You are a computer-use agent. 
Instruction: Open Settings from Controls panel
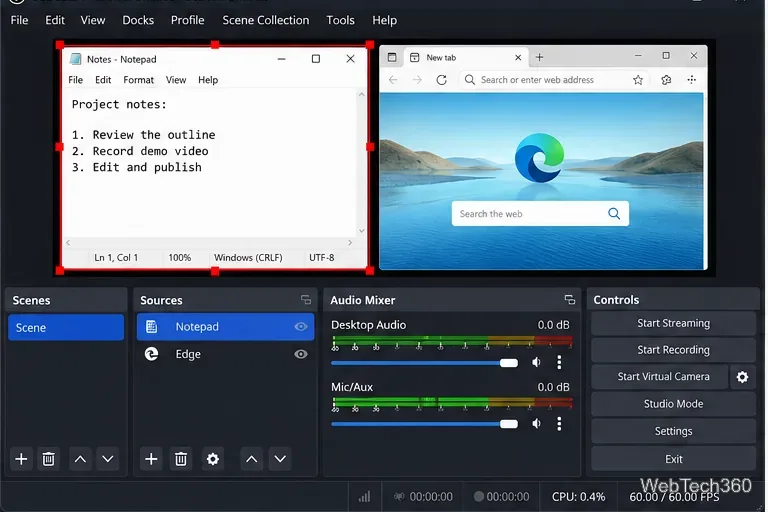click(673, 431)
